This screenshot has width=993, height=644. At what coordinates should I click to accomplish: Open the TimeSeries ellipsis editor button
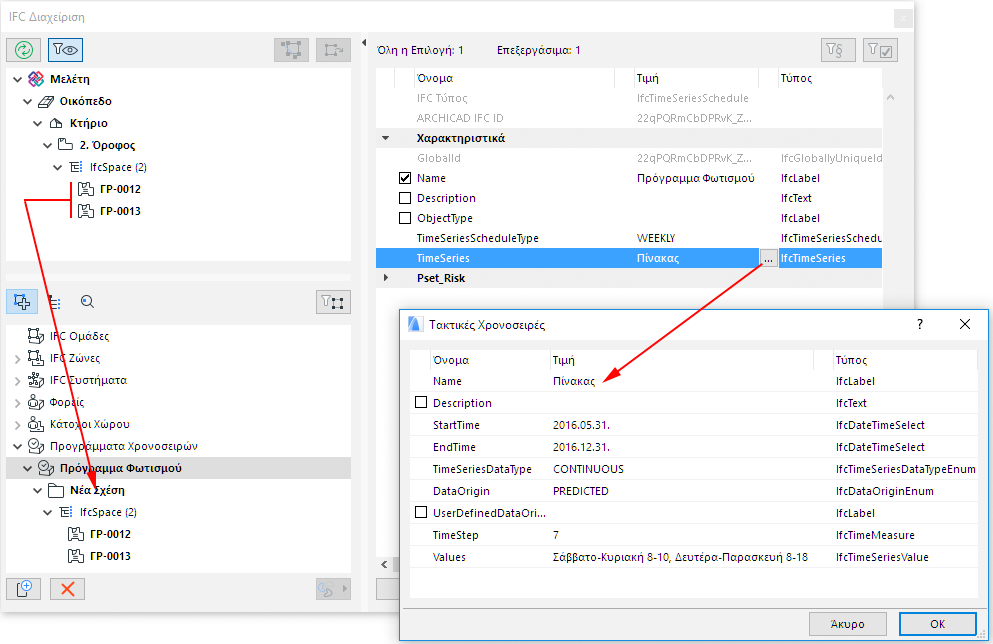coord(768,258)
